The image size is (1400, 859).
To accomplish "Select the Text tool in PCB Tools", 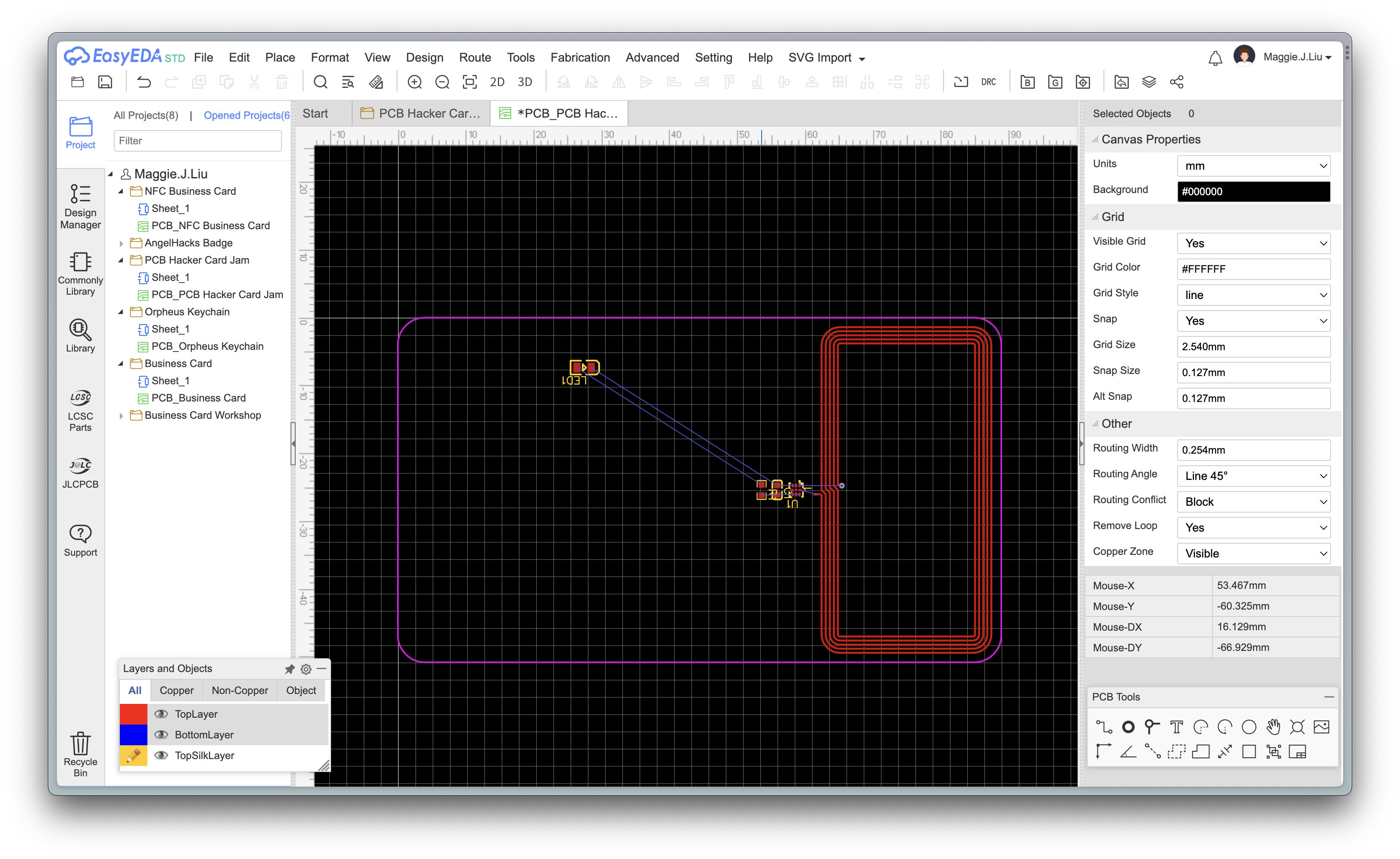I will 1176,727.
